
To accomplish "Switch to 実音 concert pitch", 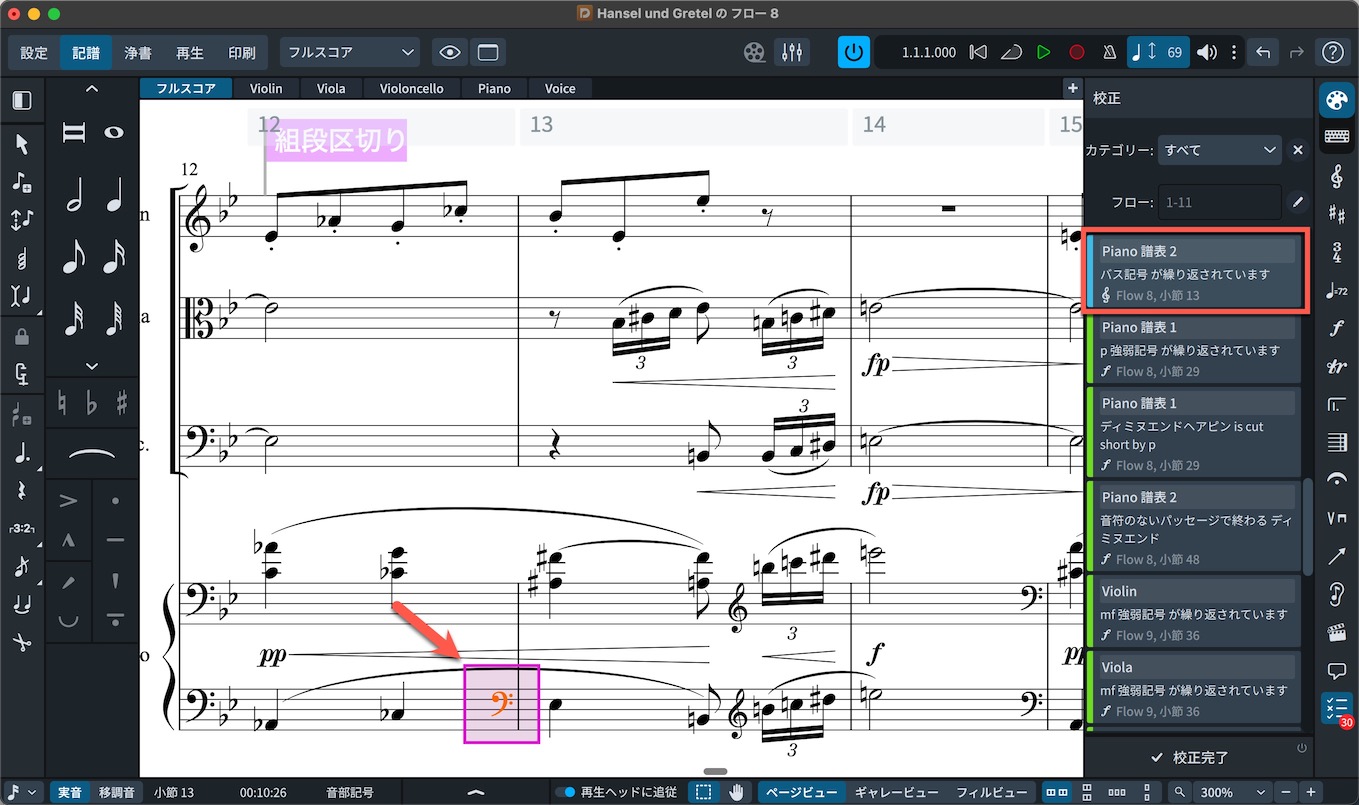I will pos(69,792).
